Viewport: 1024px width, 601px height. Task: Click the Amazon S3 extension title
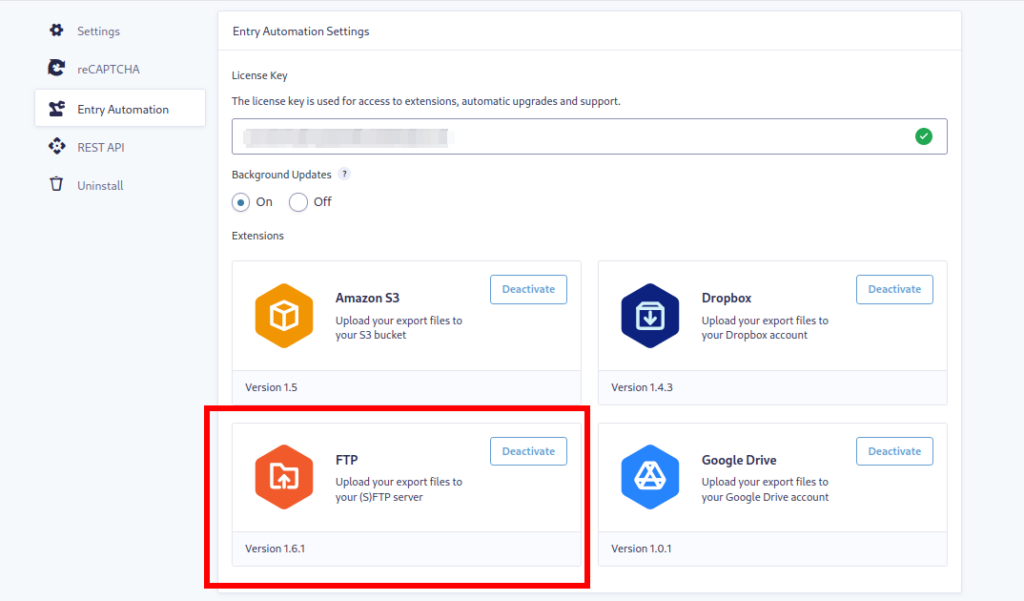pyautogui.click(x=367, y=298)
